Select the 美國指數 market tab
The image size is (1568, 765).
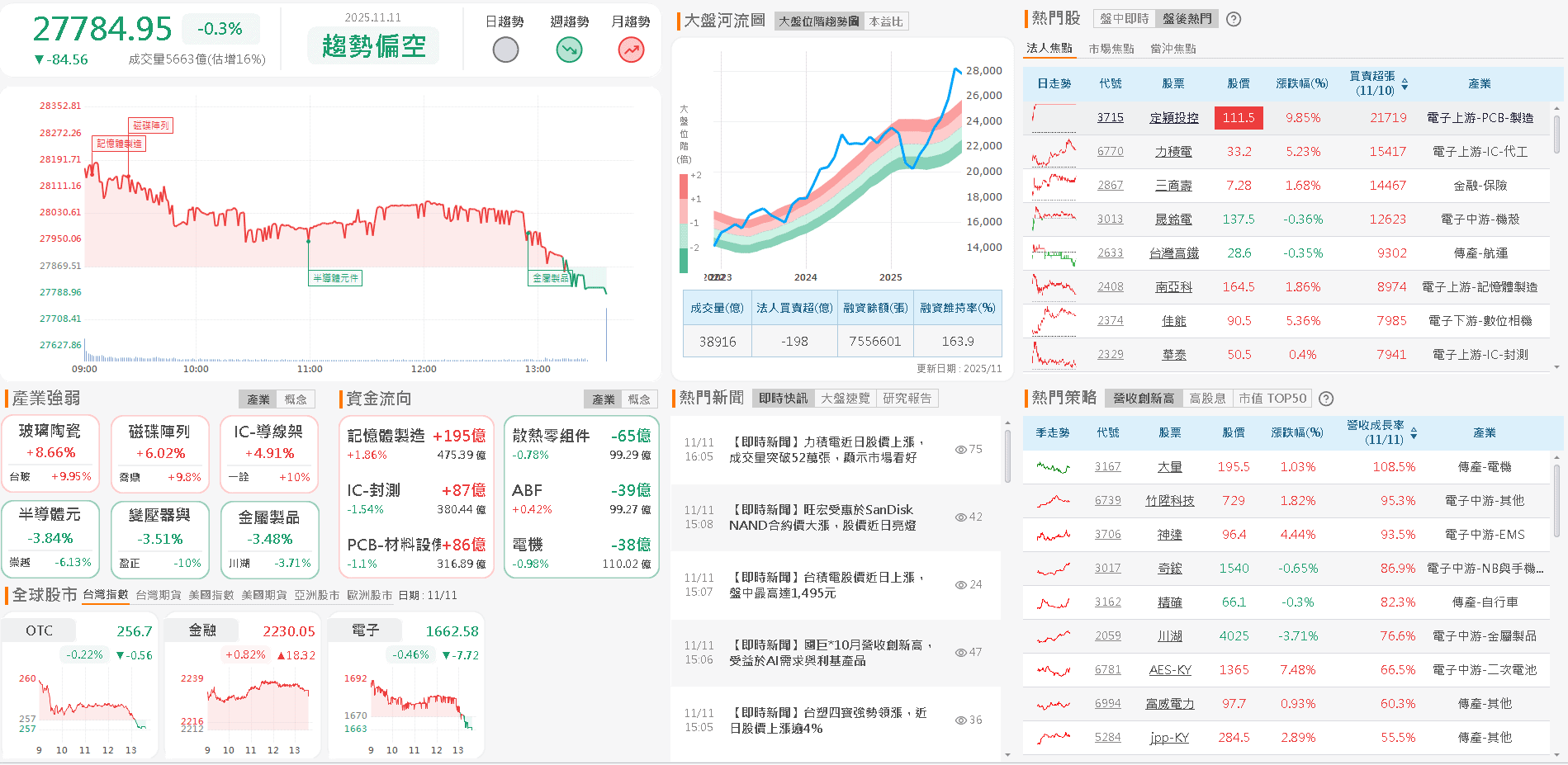[212, 594]
